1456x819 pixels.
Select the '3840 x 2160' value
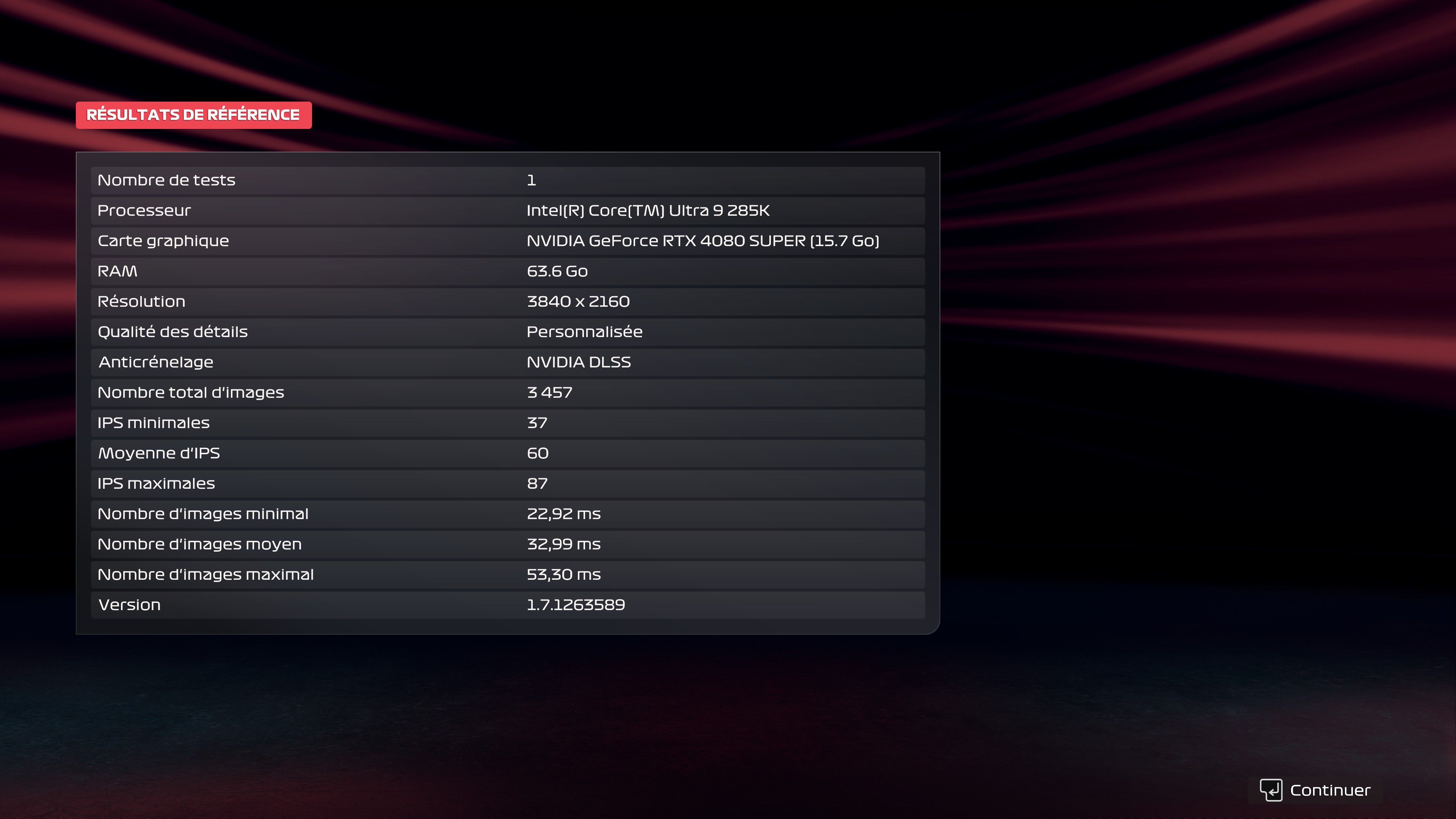coord(577,301)
